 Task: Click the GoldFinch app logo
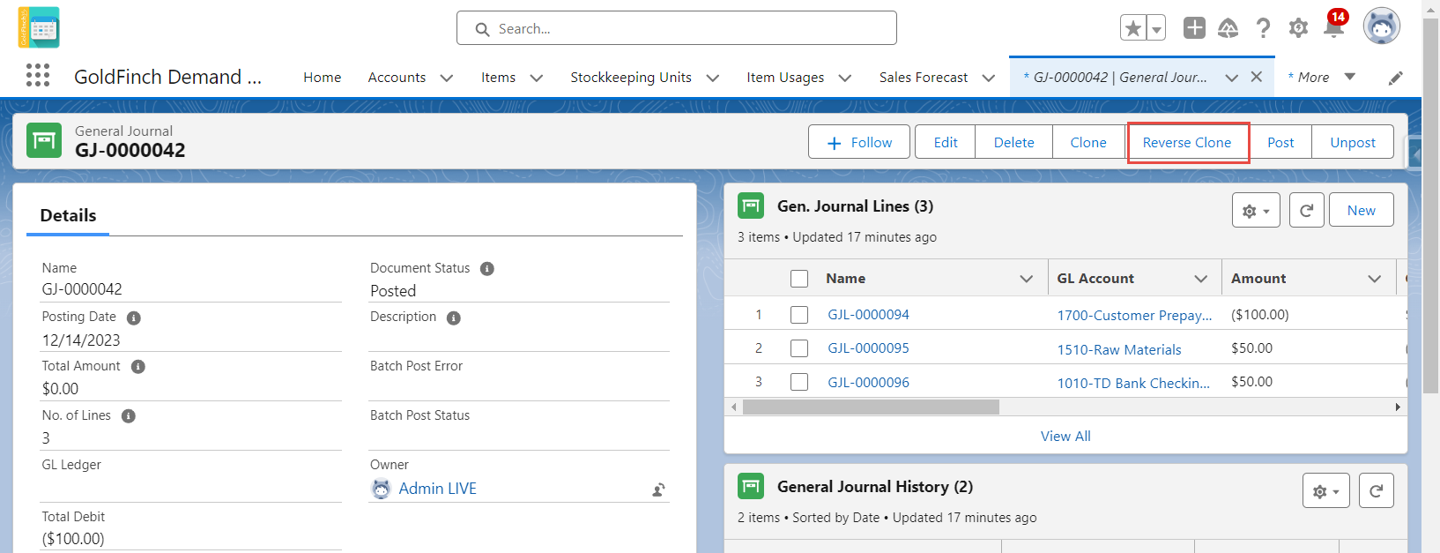38,28
